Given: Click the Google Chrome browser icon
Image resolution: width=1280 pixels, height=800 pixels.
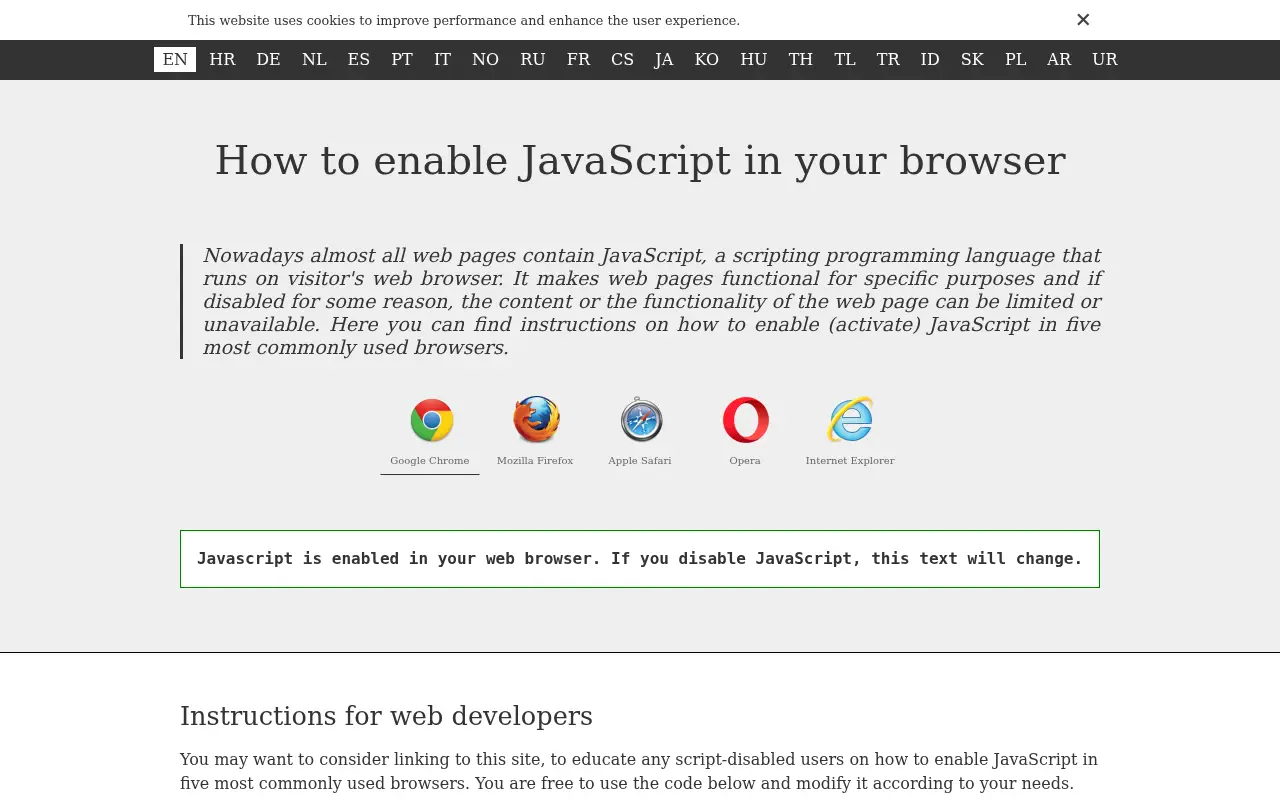Looking at the screenshot, I should 431,420.
